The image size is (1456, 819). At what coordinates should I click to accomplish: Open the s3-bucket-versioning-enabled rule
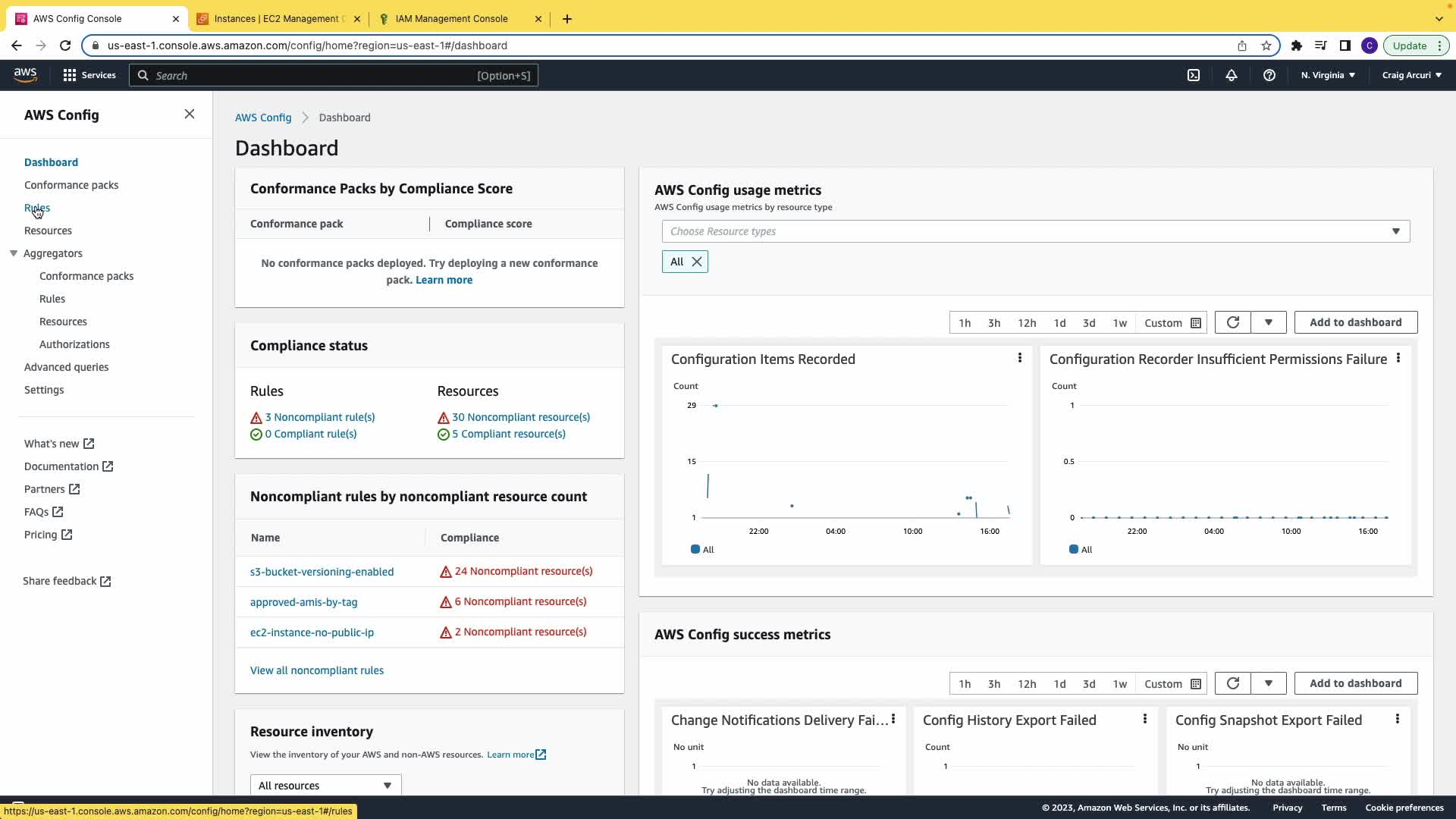click(322, 572)
